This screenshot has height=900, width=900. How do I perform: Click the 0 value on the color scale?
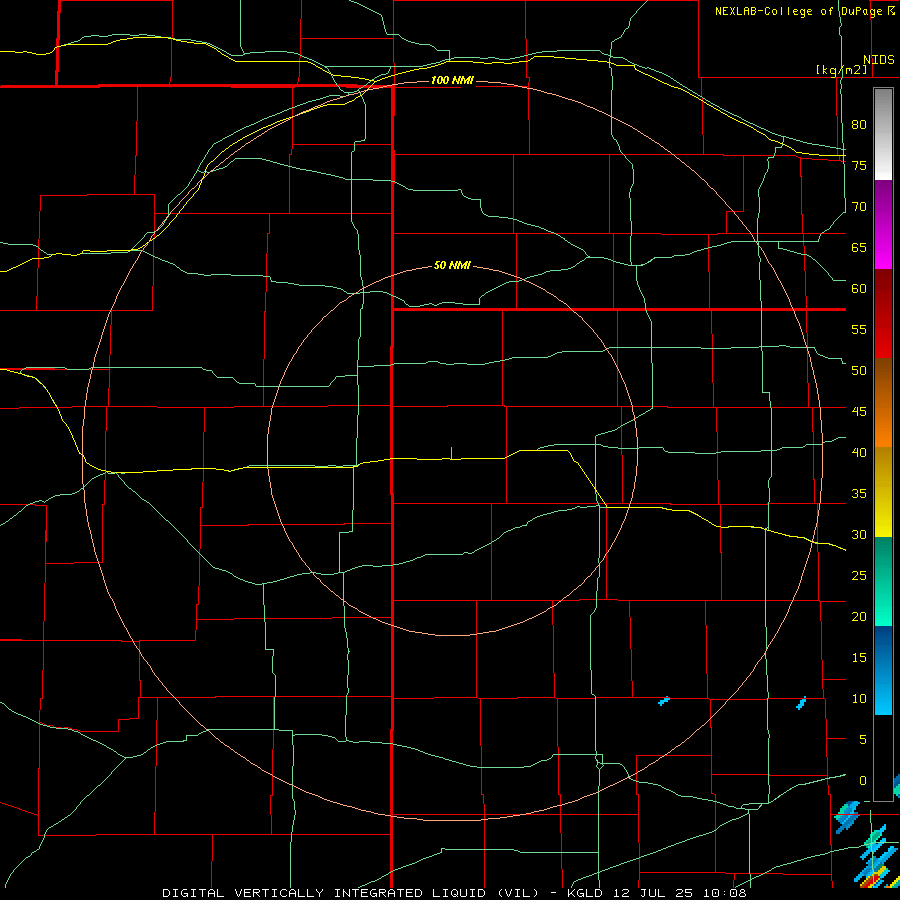[863, 781]
